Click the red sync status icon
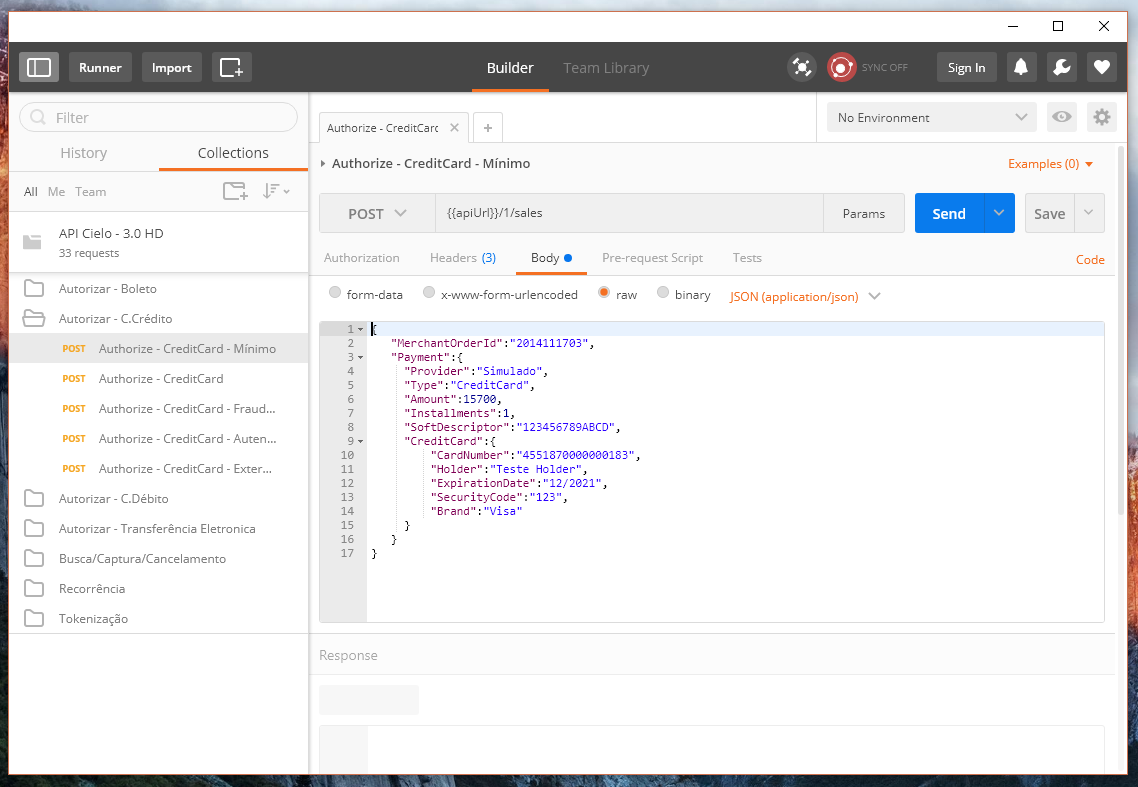 pyautogui.click(x=842, y=68)
